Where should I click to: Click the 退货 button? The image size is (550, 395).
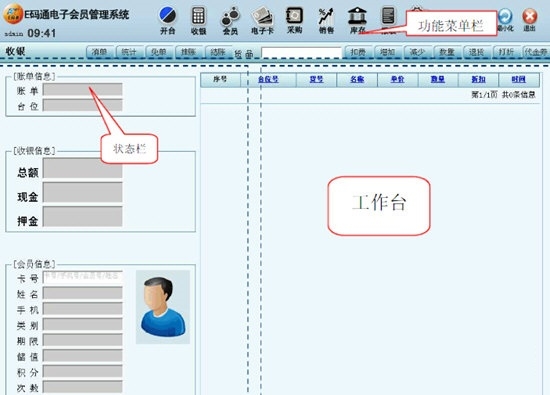pos(476,52)
